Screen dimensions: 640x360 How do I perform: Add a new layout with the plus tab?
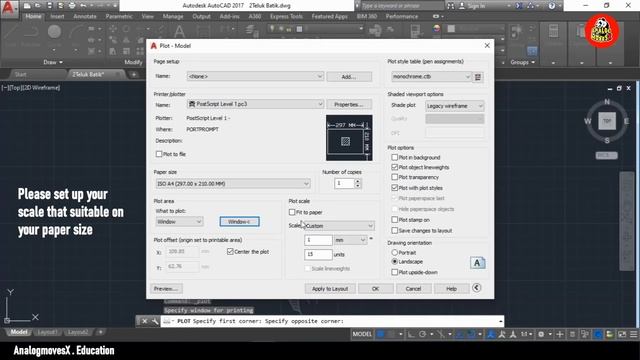[100, 332]
